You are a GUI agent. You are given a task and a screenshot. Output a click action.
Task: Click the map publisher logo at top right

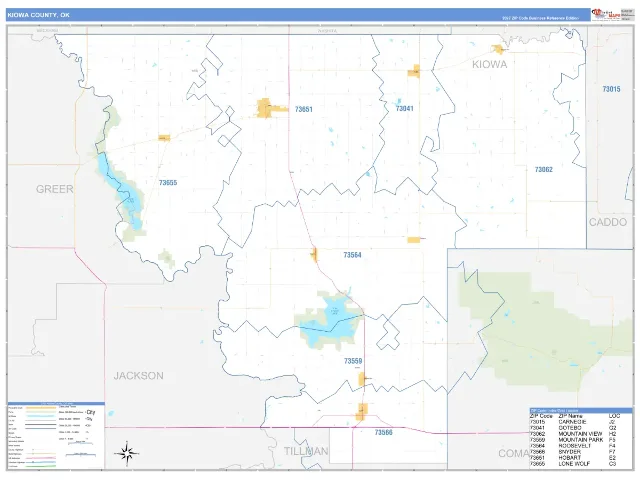606,15
